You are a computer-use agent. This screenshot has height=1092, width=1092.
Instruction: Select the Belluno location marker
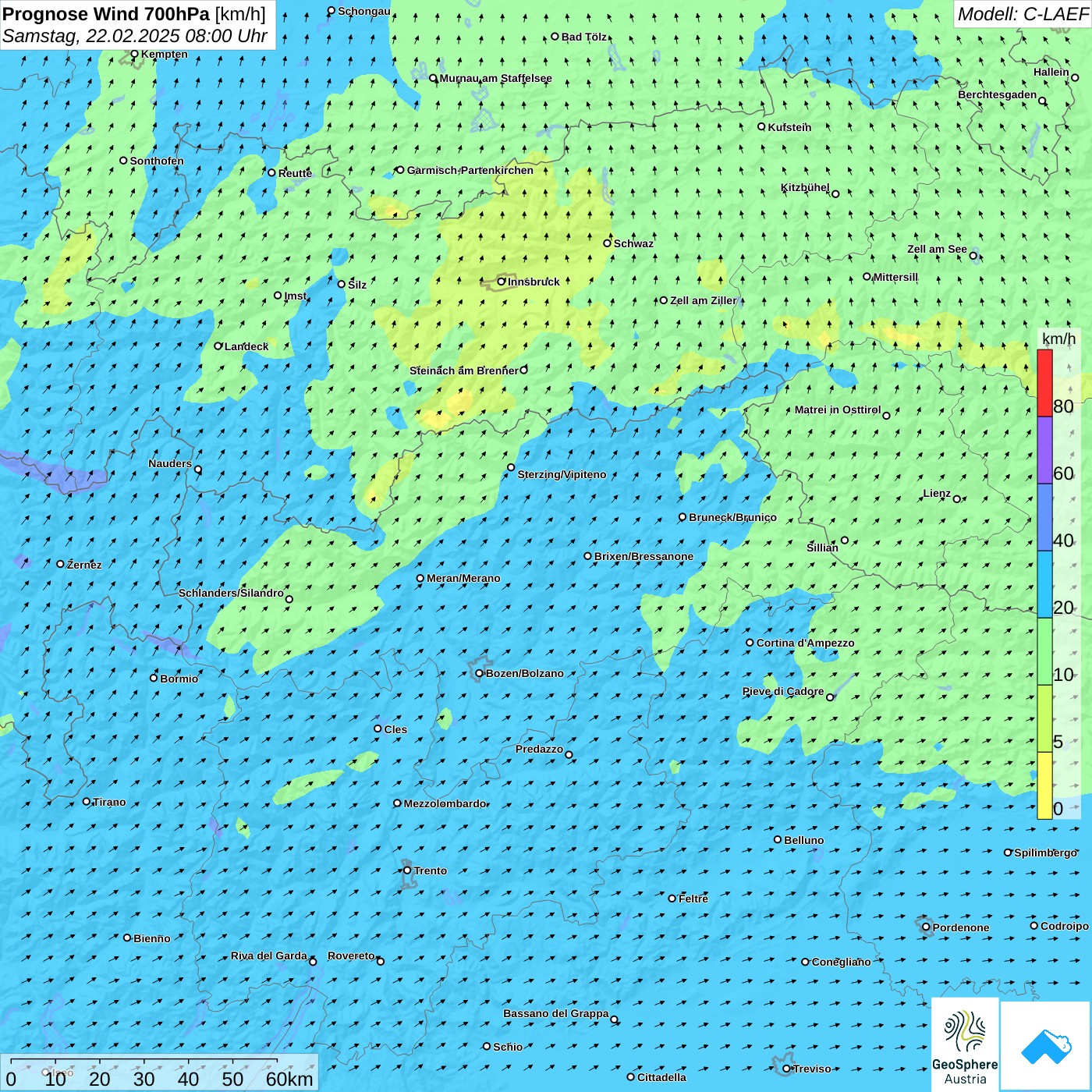[x=778, y=839]
